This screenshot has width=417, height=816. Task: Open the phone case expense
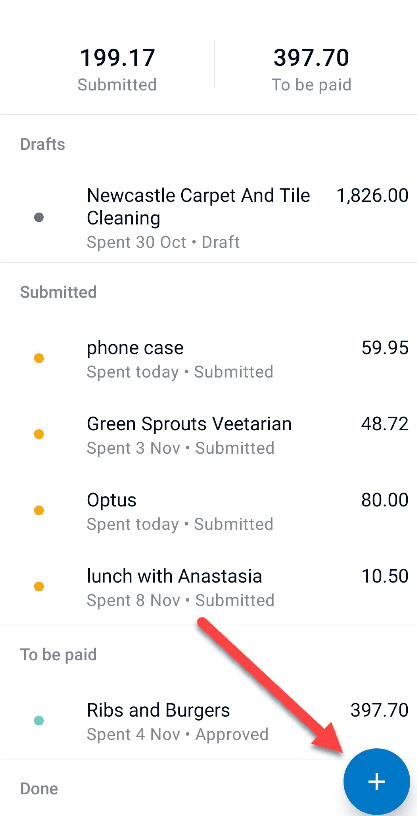click(x=208, y=359)
